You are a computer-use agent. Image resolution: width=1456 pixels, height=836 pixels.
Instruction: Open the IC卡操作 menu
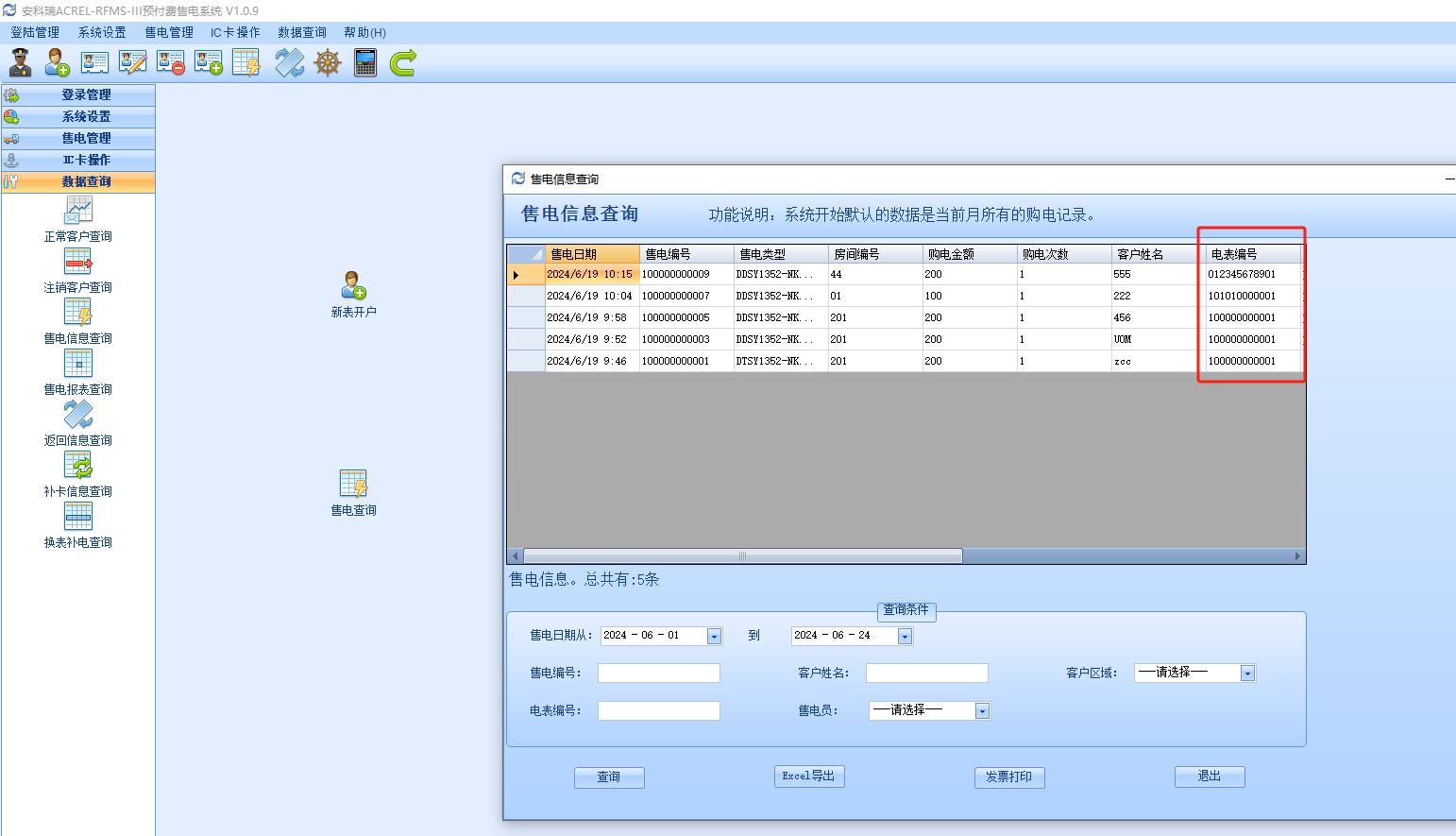coord(235,32)
